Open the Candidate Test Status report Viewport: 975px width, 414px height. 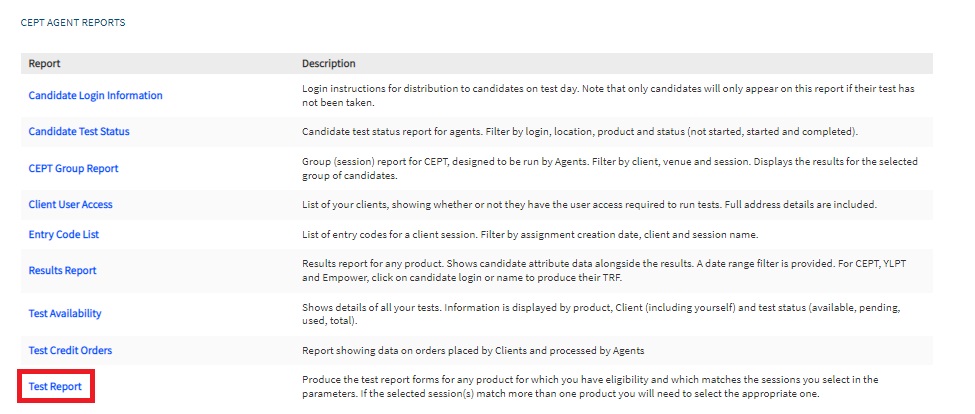[x=79, y=132]
